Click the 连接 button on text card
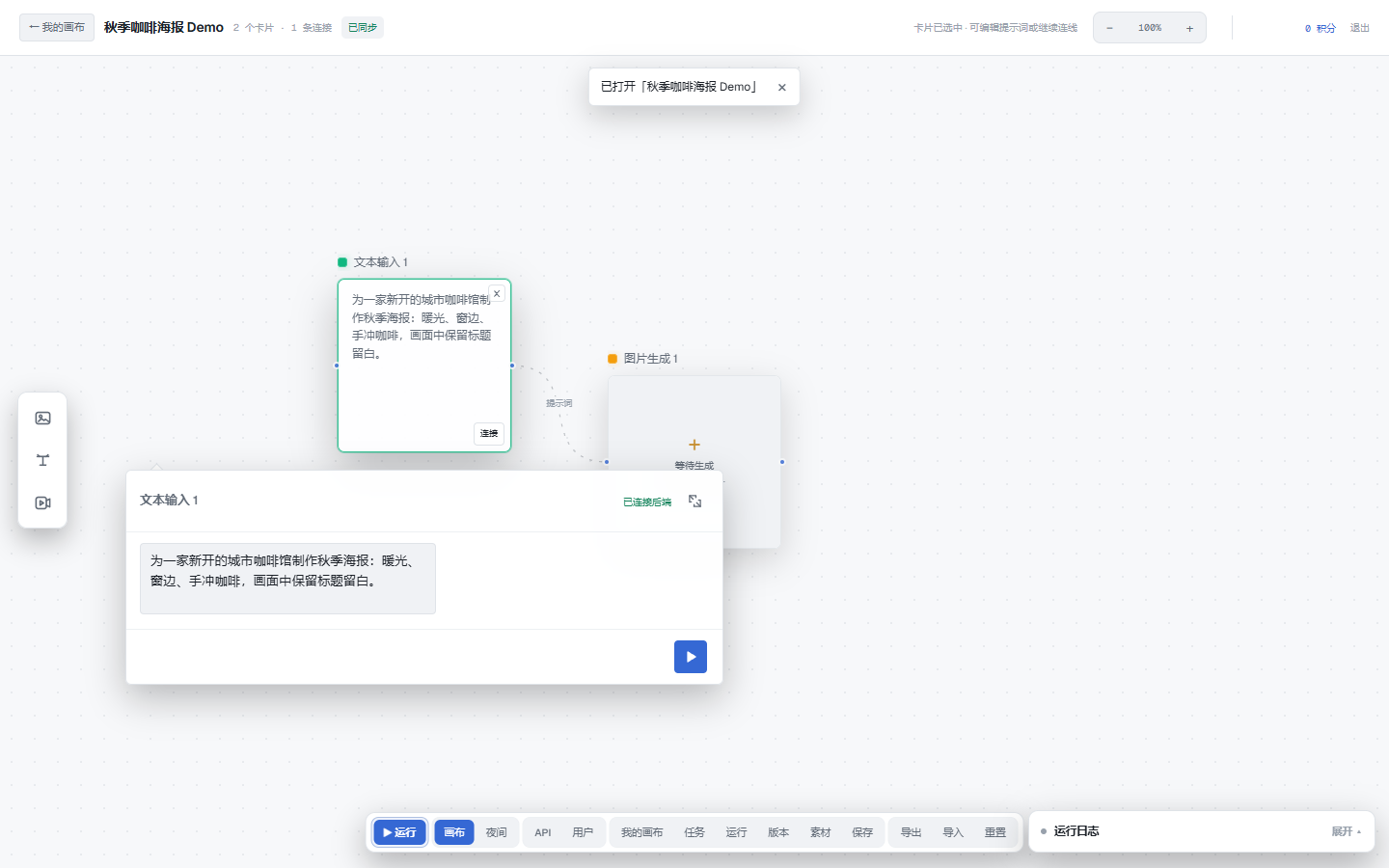The width and height of the screenshot is (1389, 868). coord(489,433)
